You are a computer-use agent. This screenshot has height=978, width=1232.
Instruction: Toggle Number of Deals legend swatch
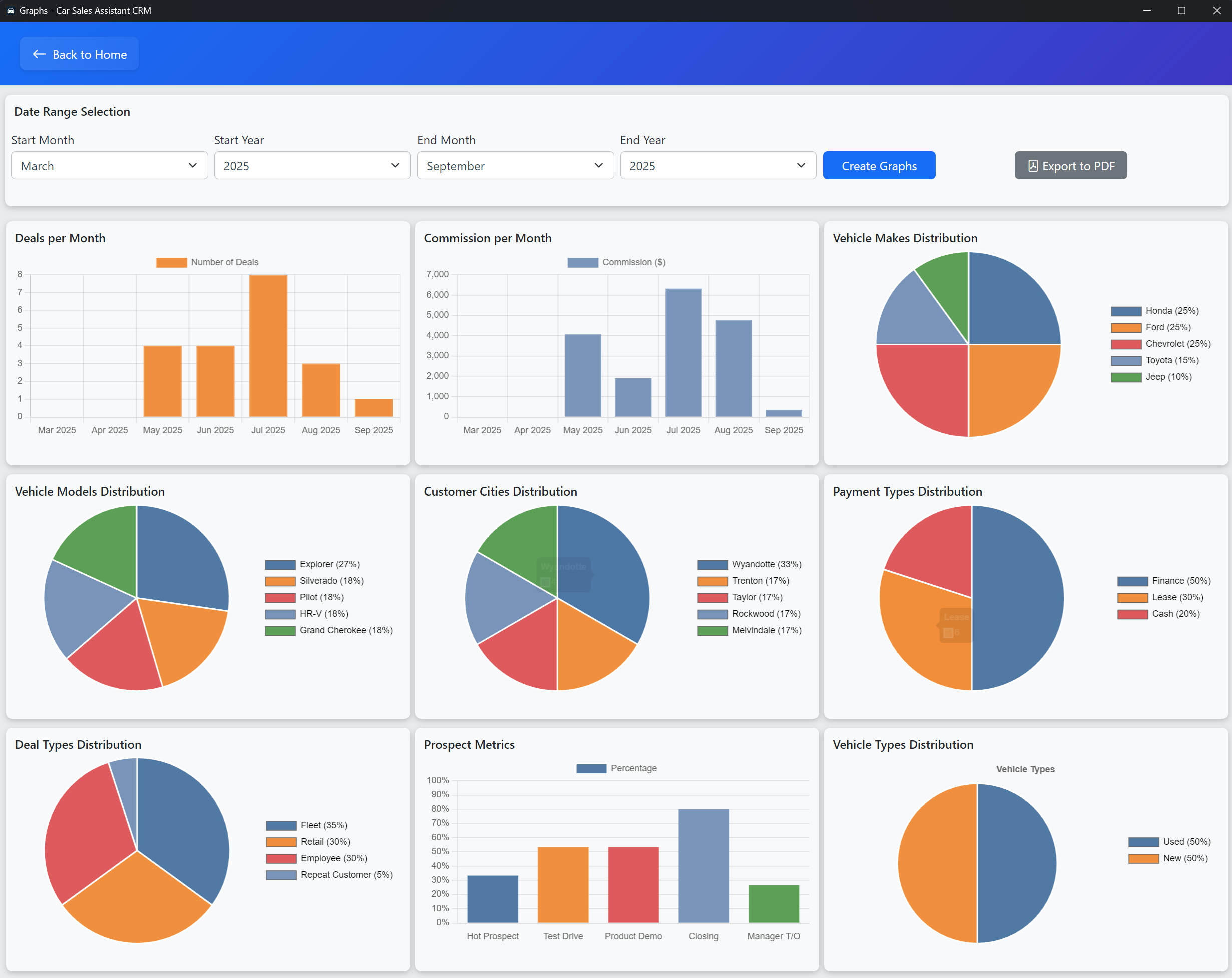[171, 262]
